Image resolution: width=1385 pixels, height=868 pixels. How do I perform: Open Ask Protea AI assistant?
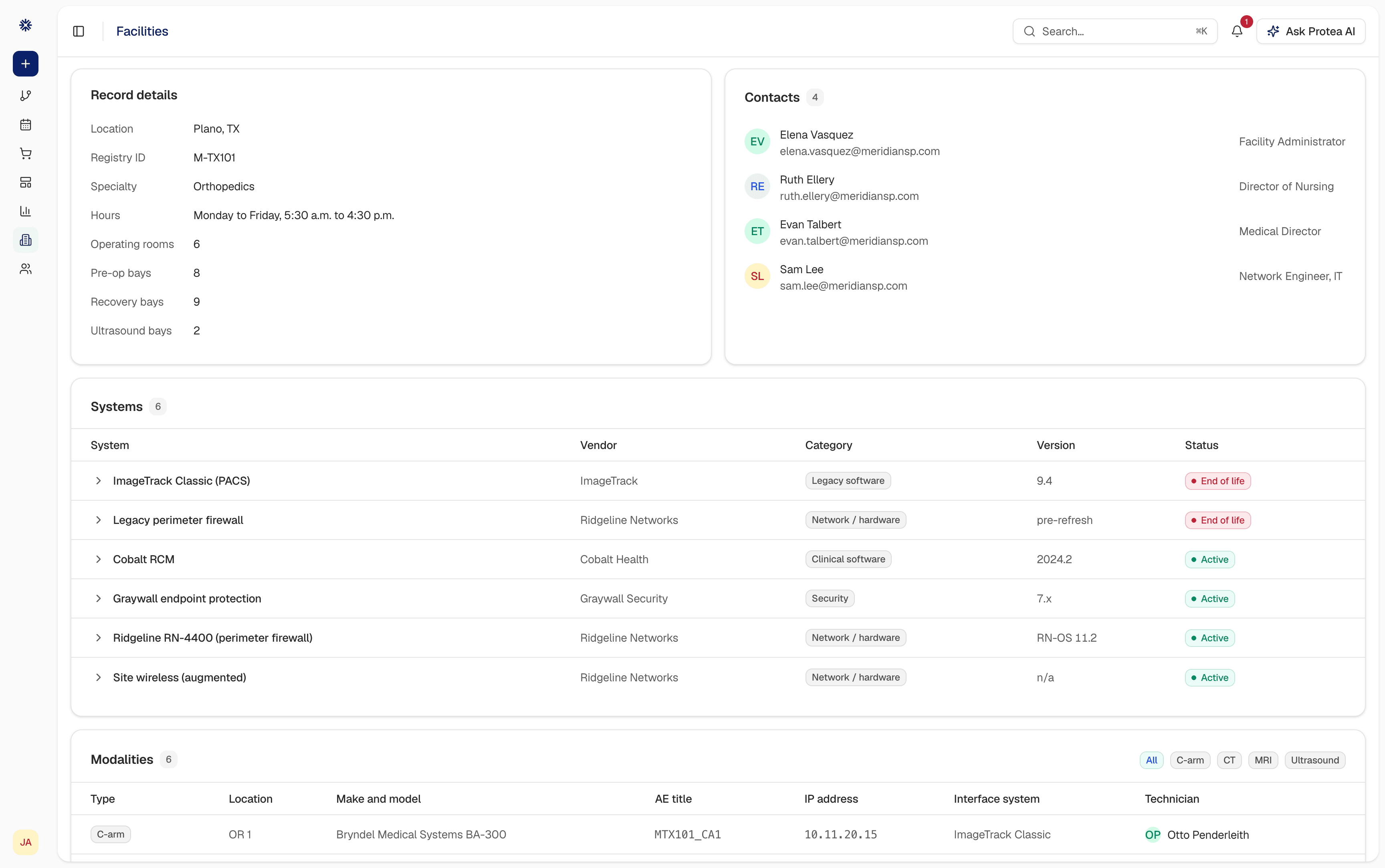1310,32
